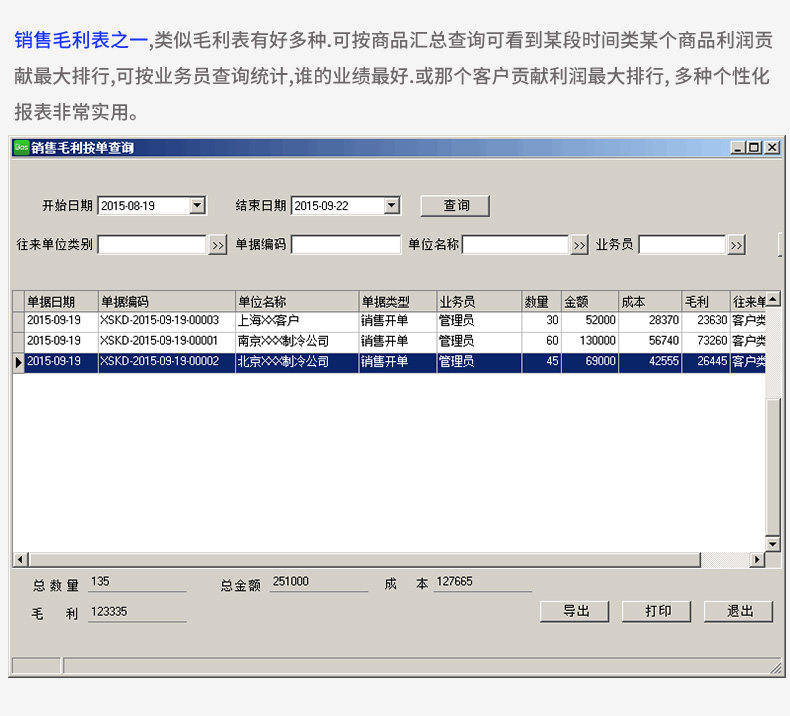Click quantity cell 45
Screen dimensions: 790x716
click(542, 362)
